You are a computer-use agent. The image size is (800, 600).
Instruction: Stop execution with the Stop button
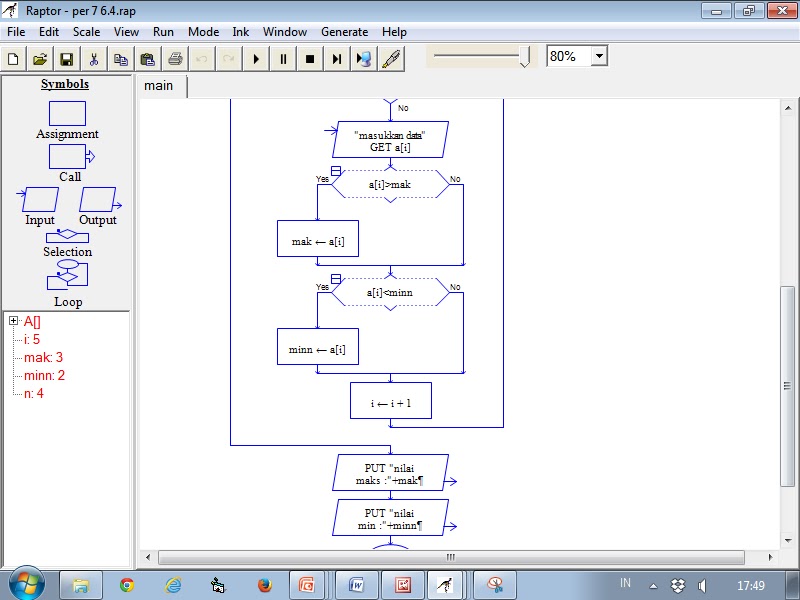point(310,59)
